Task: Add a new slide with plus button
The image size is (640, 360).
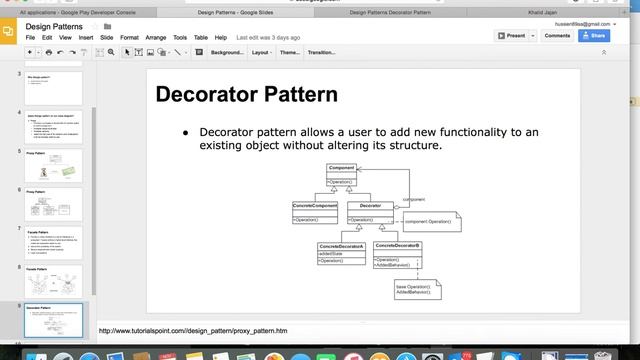Action: pyautogui.click(x=29, y=52)
